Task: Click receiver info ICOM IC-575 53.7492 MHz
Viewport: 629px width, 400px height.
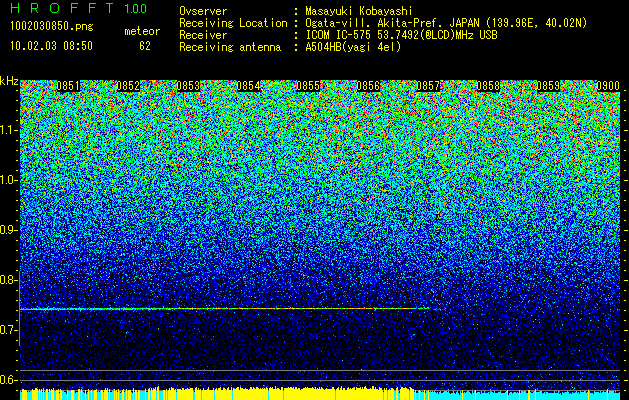Action: click(x=401, y=35)
